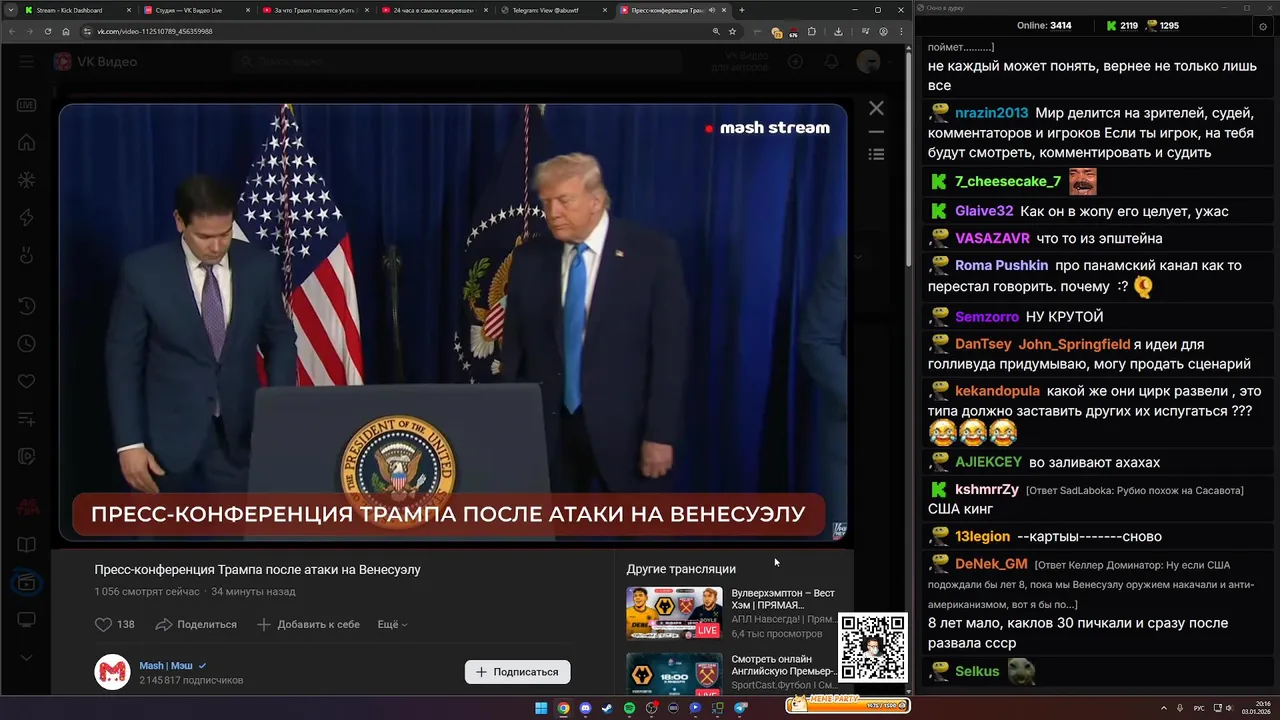Click the Trump press conference video frame
This screenshot has height=720, width=1280.
[453, 323]
